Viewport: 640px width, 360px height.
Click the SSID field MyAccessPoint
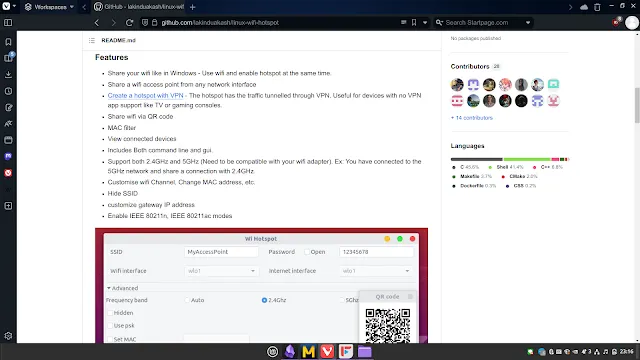[221, 252]
